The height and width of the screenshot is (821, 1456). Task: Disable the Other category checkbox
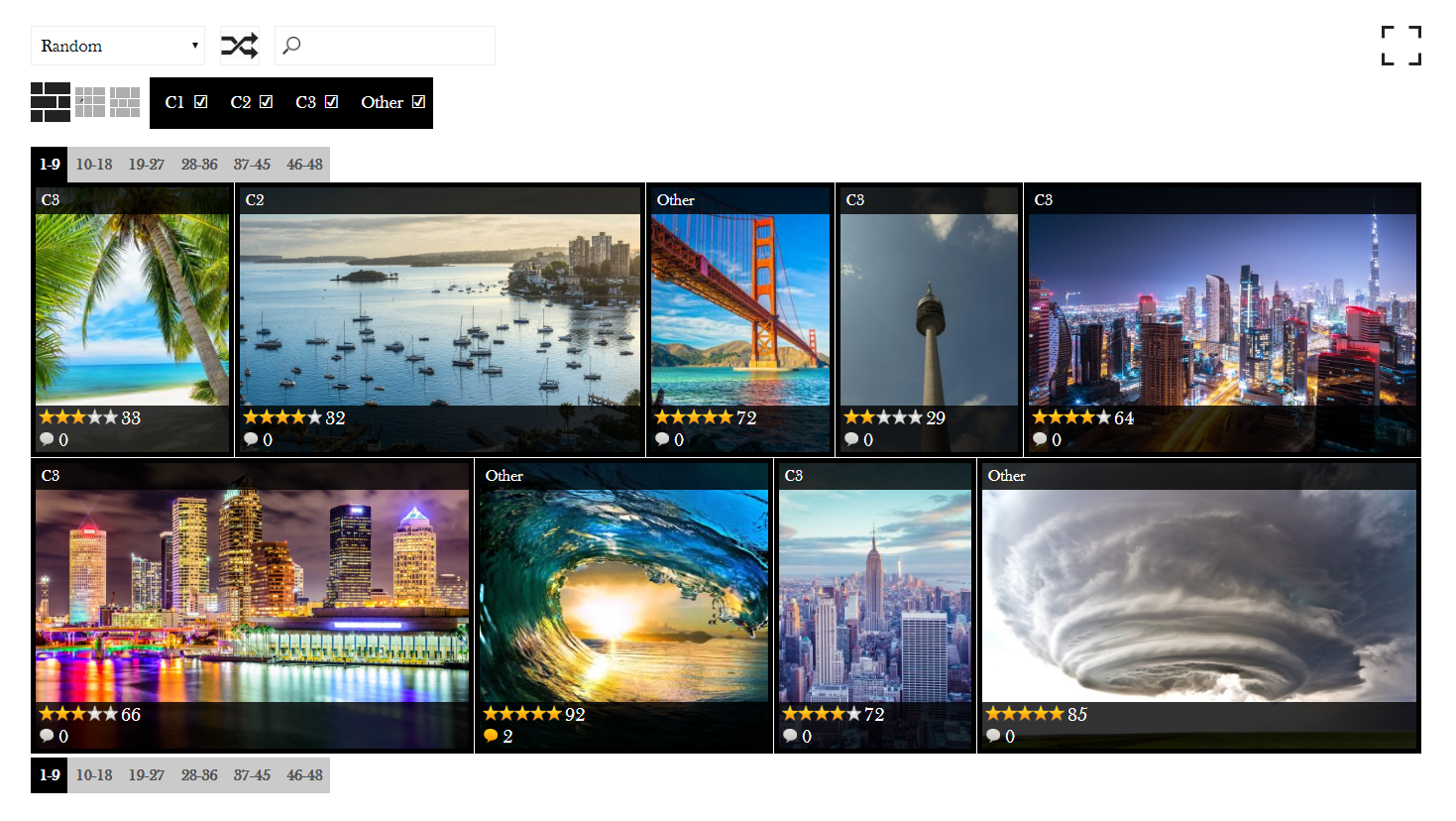(418, 102)
